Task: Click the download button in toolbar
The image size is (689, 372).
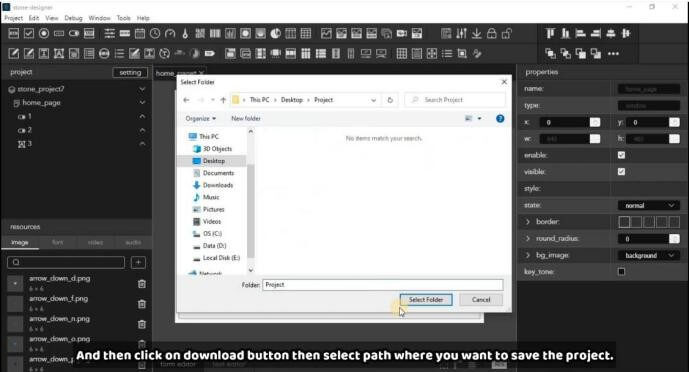Action: pyautogui.click(x=477, y=33)
